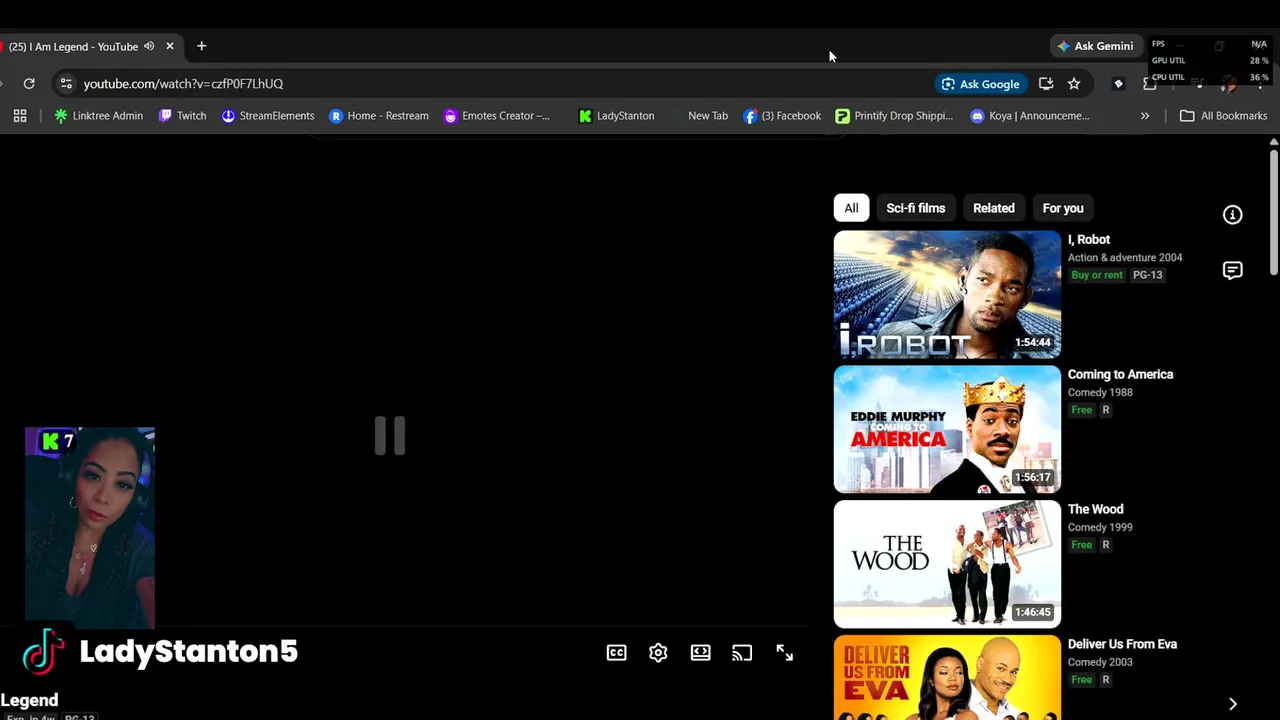
Task: Click the Ask Google button
Action: click(x=980, y=84)
